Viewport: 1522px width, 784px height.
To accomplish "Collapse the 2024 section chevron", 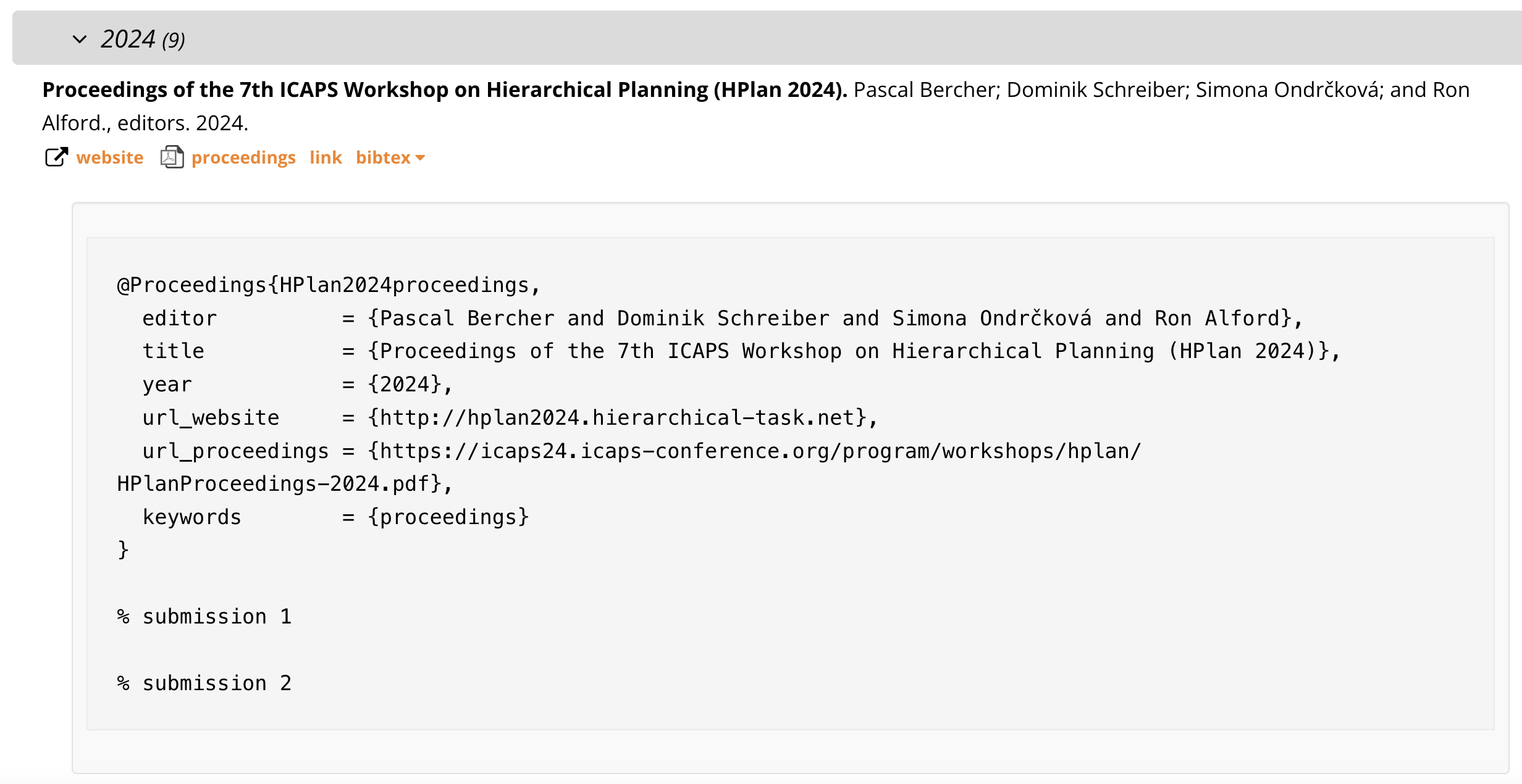I will pyautogui.click(x=80, y=40).
